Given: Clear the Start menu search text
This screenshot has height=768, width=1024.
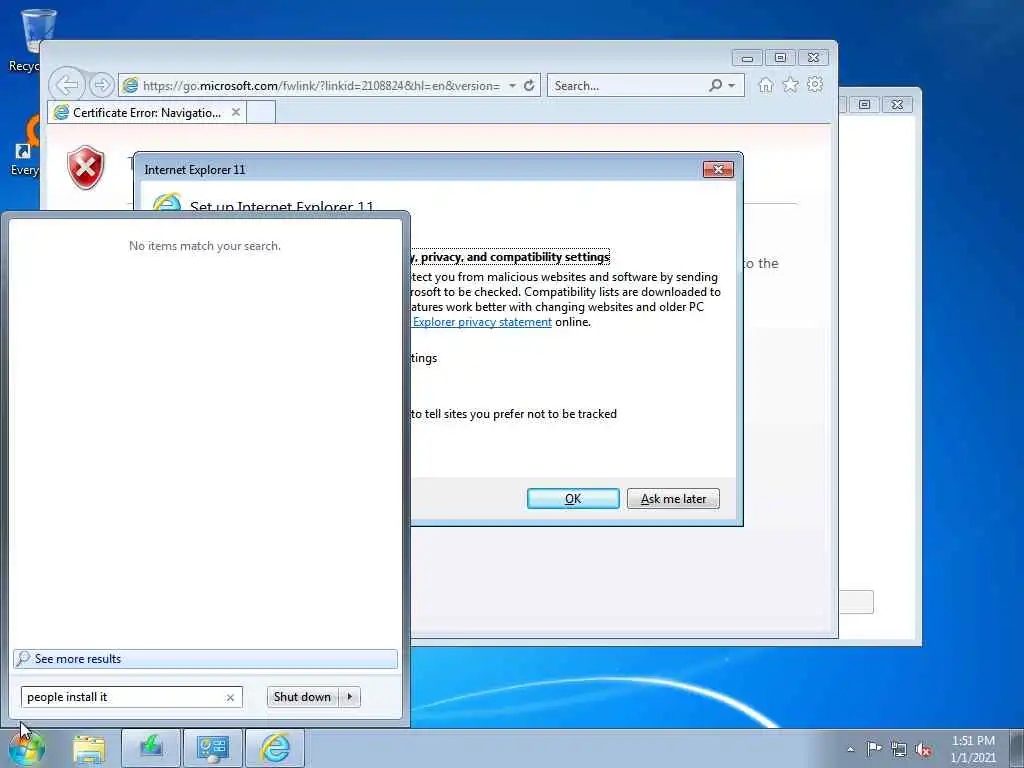Looking at the screenshot, I should [231, 697].
